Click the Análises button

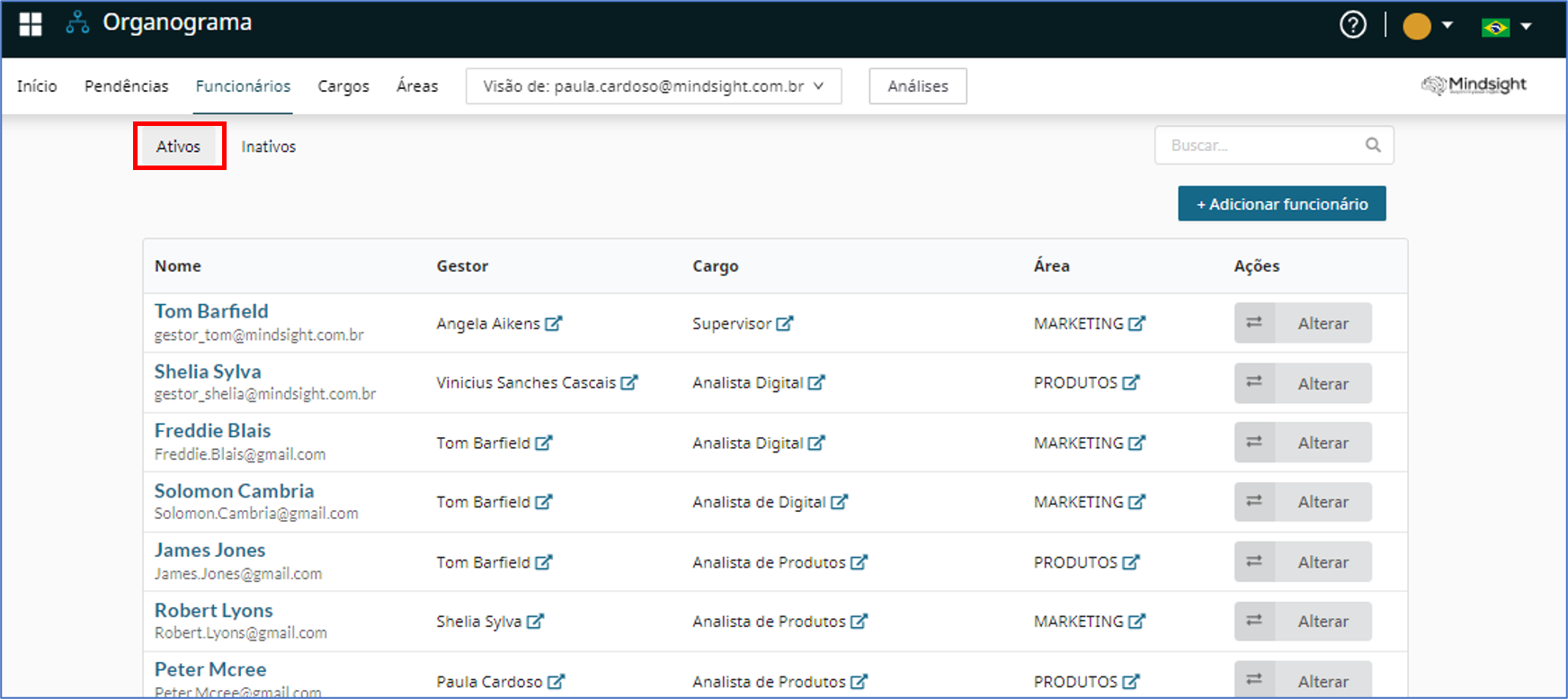[x=918, y=86]
